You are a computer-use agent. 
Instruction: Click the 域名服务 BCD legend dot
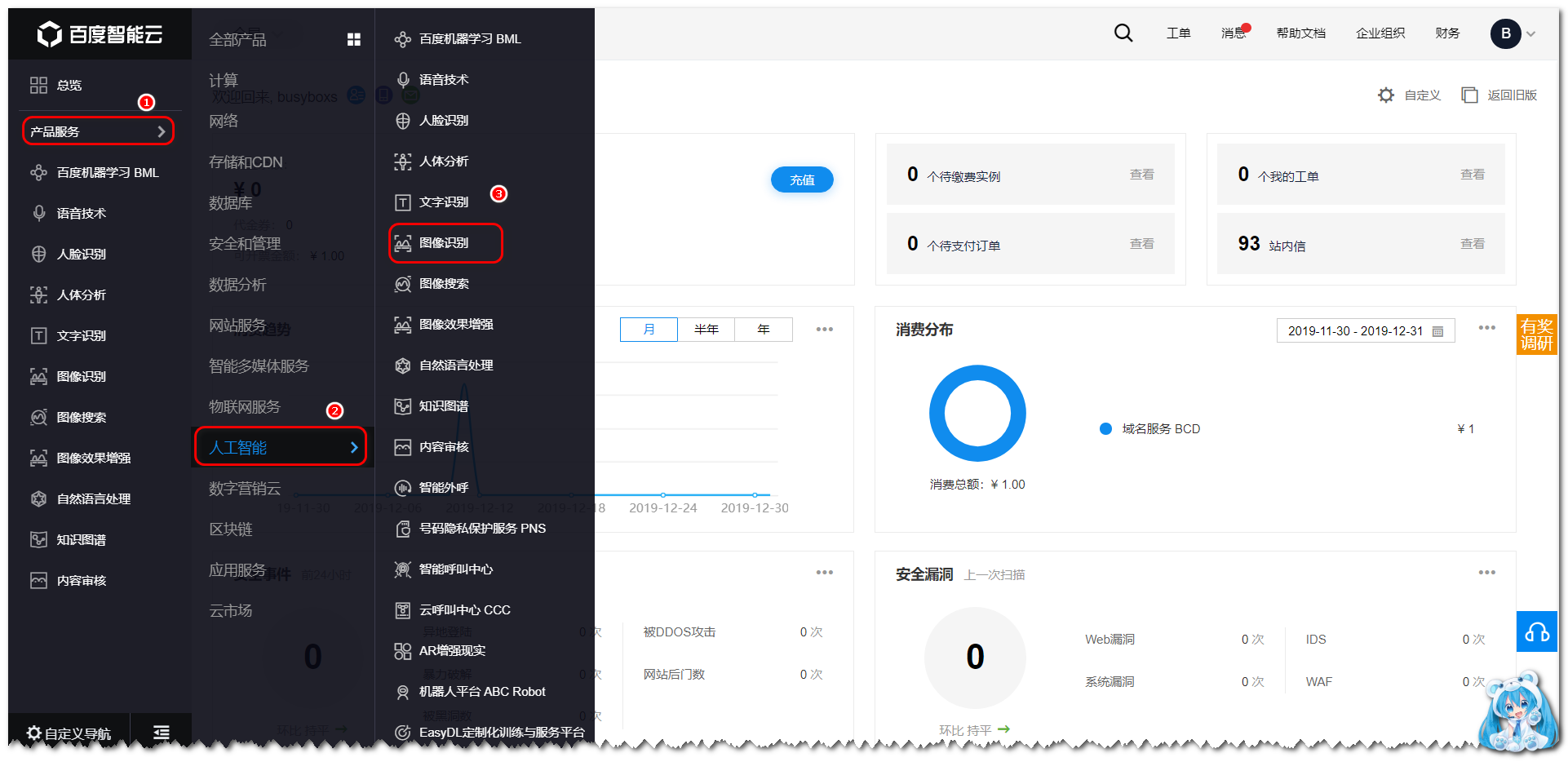(1105, 428)
